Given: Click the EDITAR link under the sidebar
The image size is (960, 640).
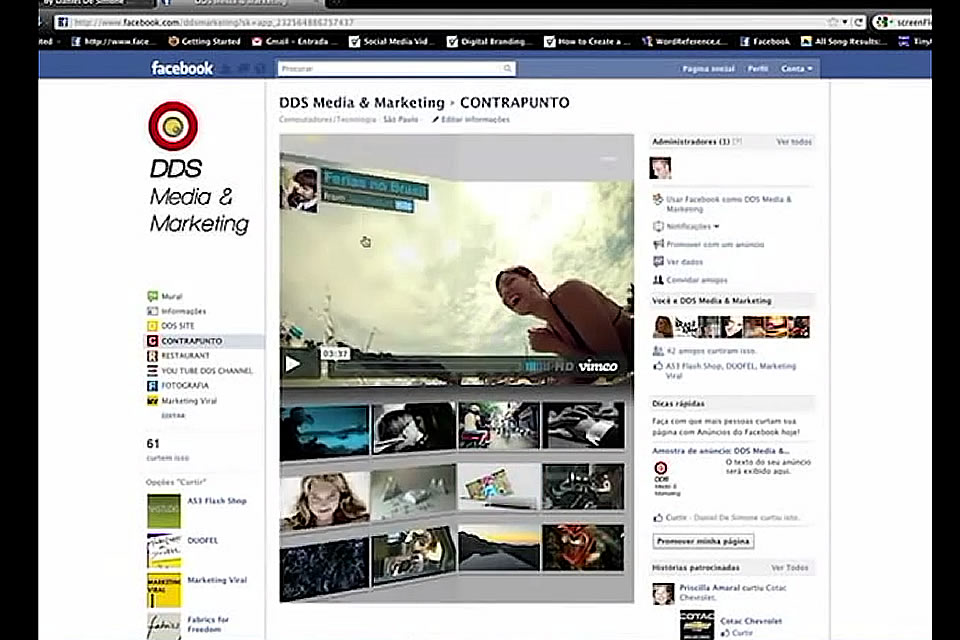Looking at the screenshot, I should pyautogui.click(x=173, y=415).
